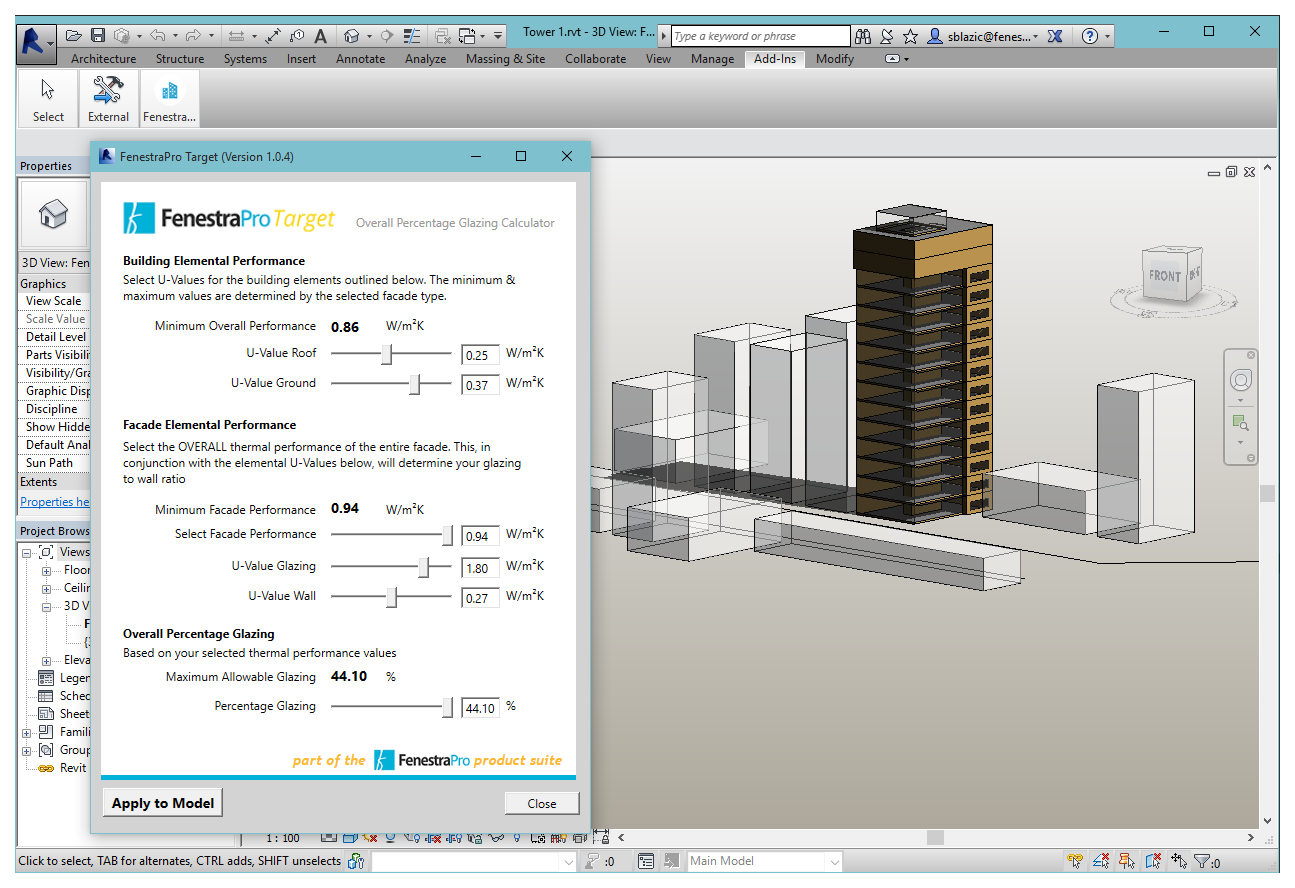Toggle the Select Links status bar icon

[1075, 861]
